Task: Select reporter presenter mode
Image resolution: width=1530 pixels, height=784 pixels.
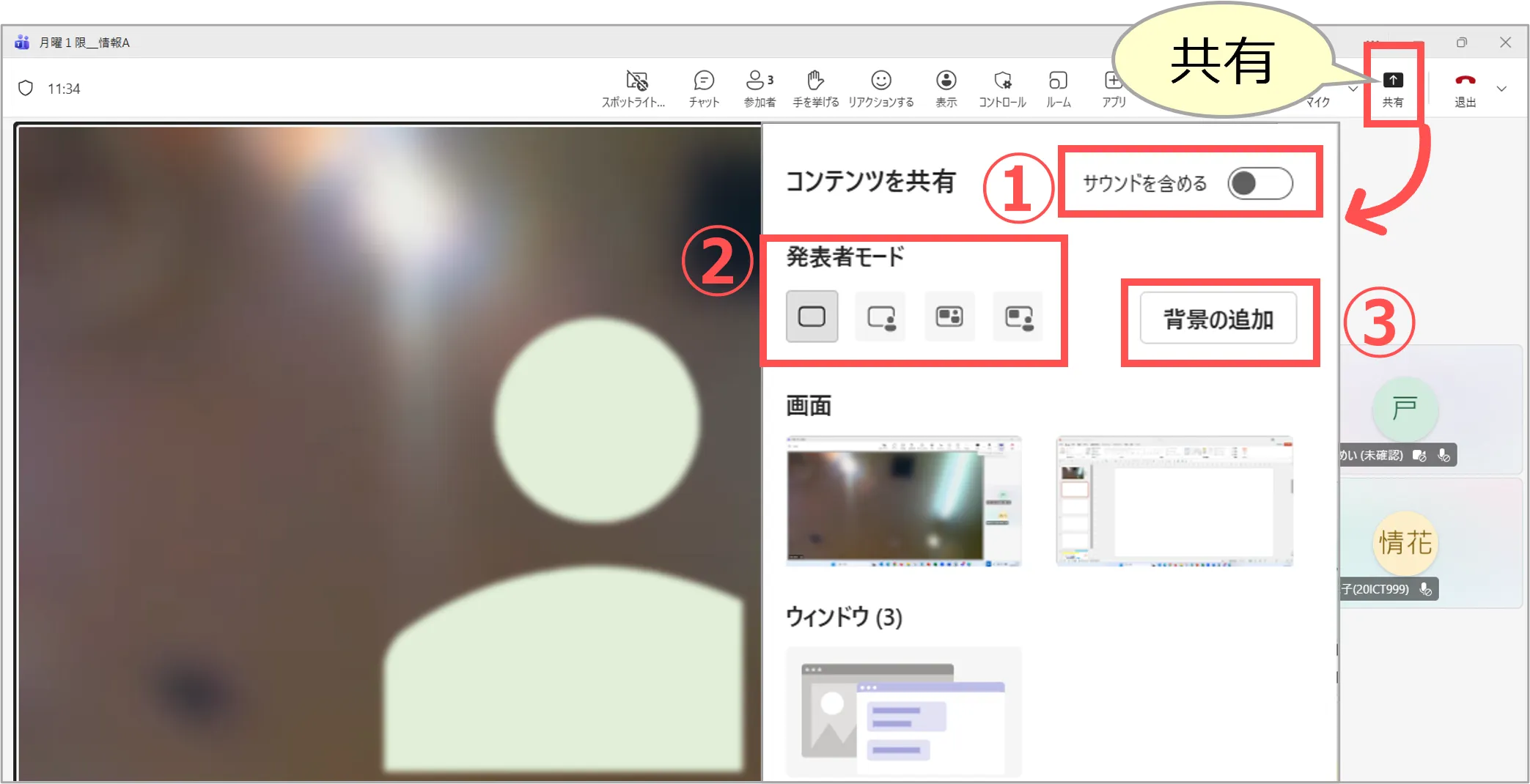Action: pos(1018,317)
